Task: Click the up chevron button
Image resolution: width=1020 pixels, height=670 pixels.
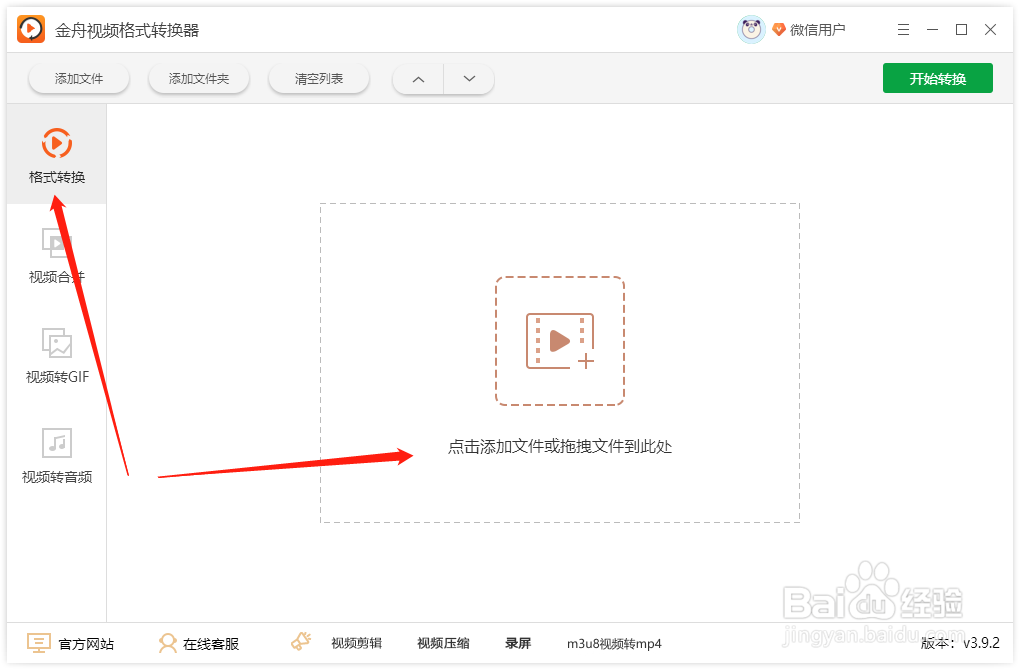Action: [417, 78]
